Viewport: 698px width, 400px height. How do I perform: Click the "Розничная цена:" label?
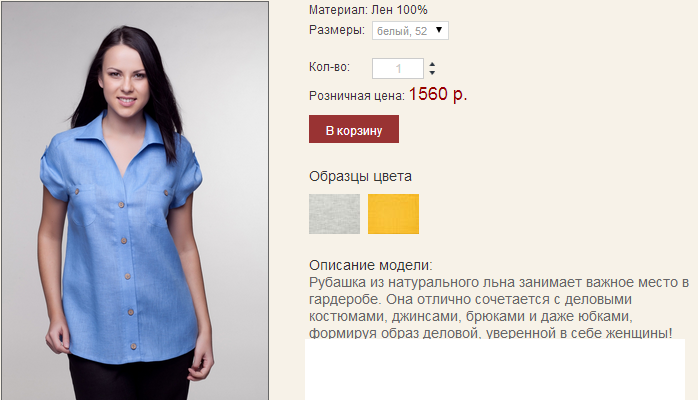357,96
